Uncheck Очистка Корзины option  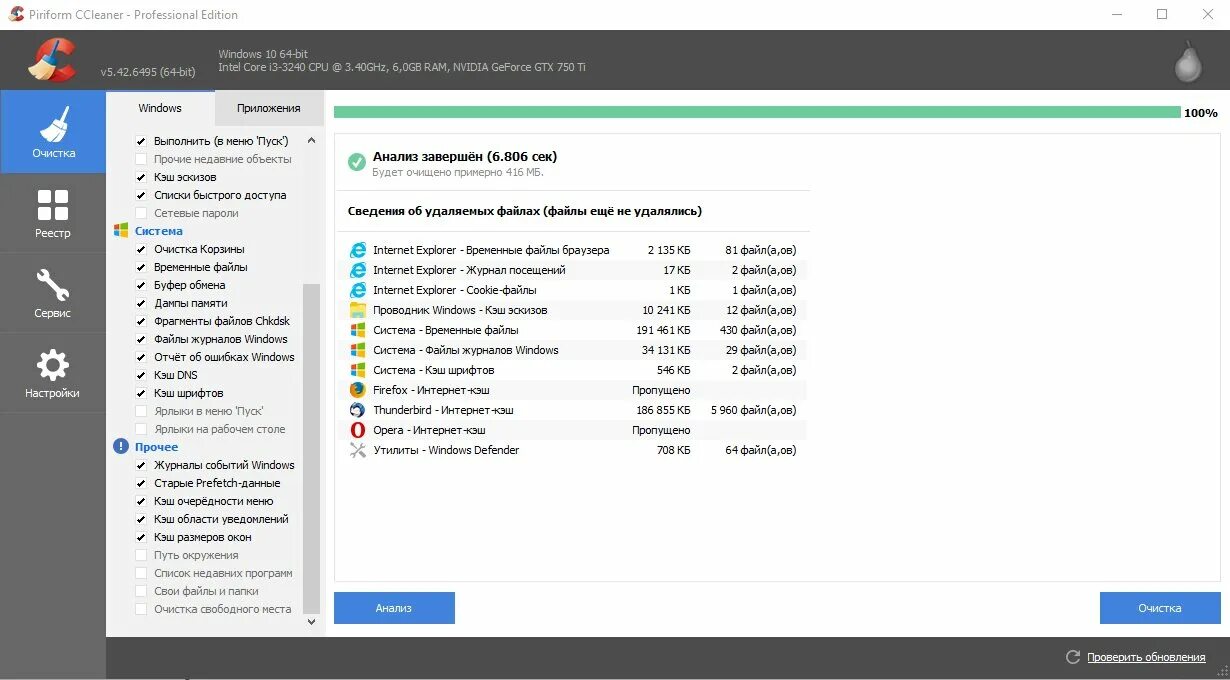(141, 249)
